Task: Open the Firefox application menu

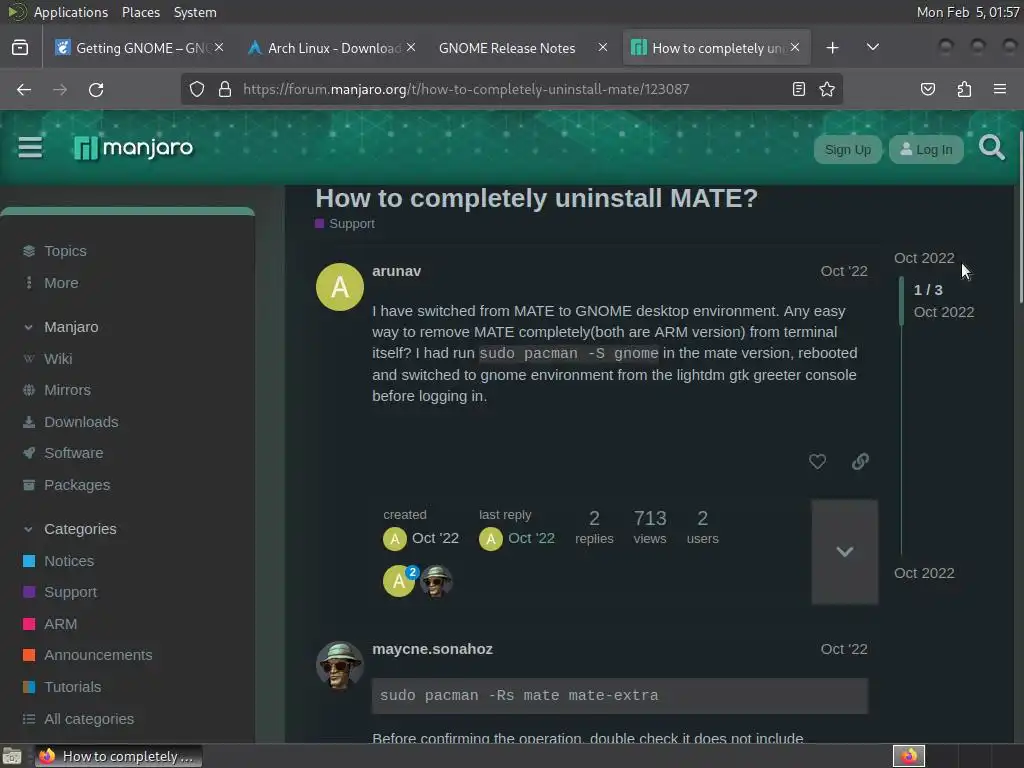Action: point(999,89)
